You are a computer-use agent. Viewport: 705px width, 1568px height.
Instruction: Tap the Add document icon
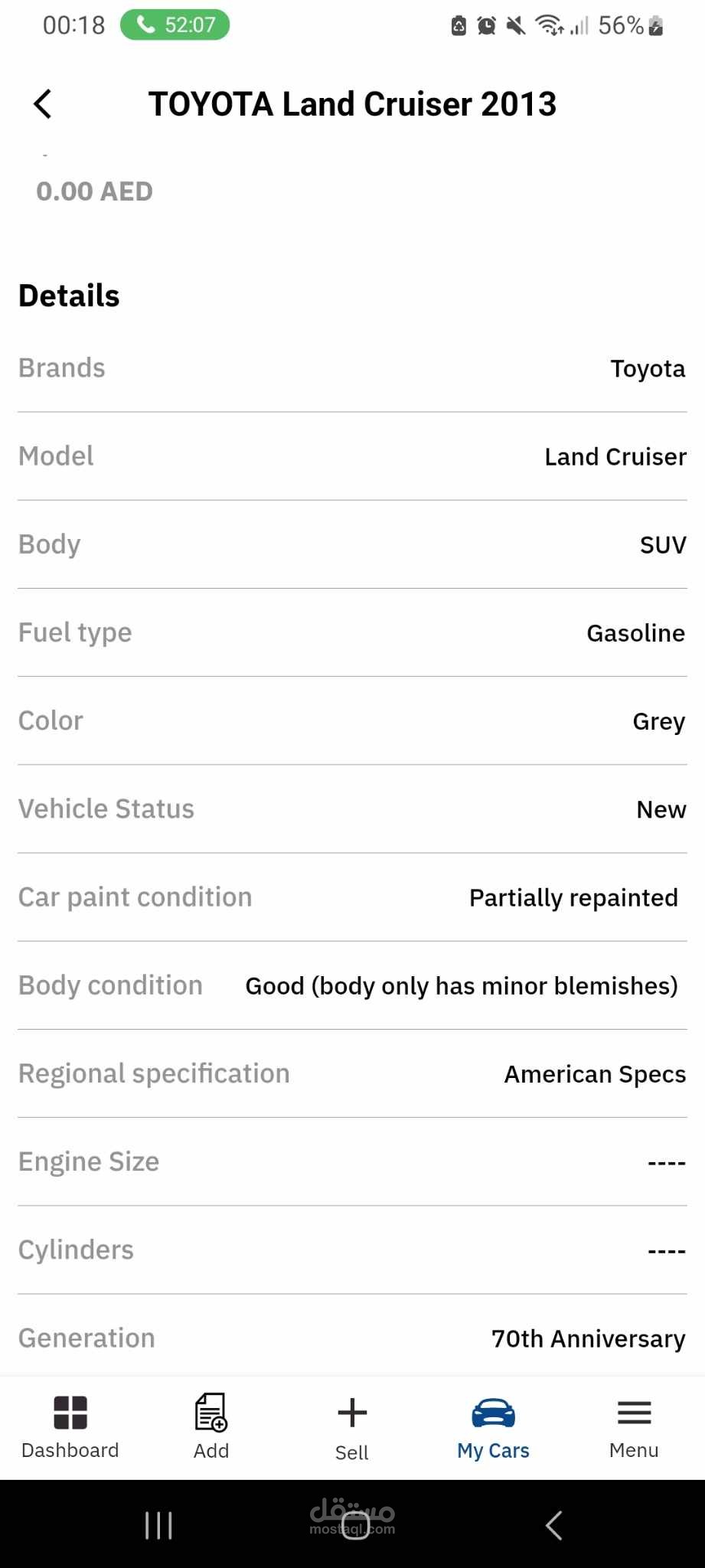(211, 1412)
